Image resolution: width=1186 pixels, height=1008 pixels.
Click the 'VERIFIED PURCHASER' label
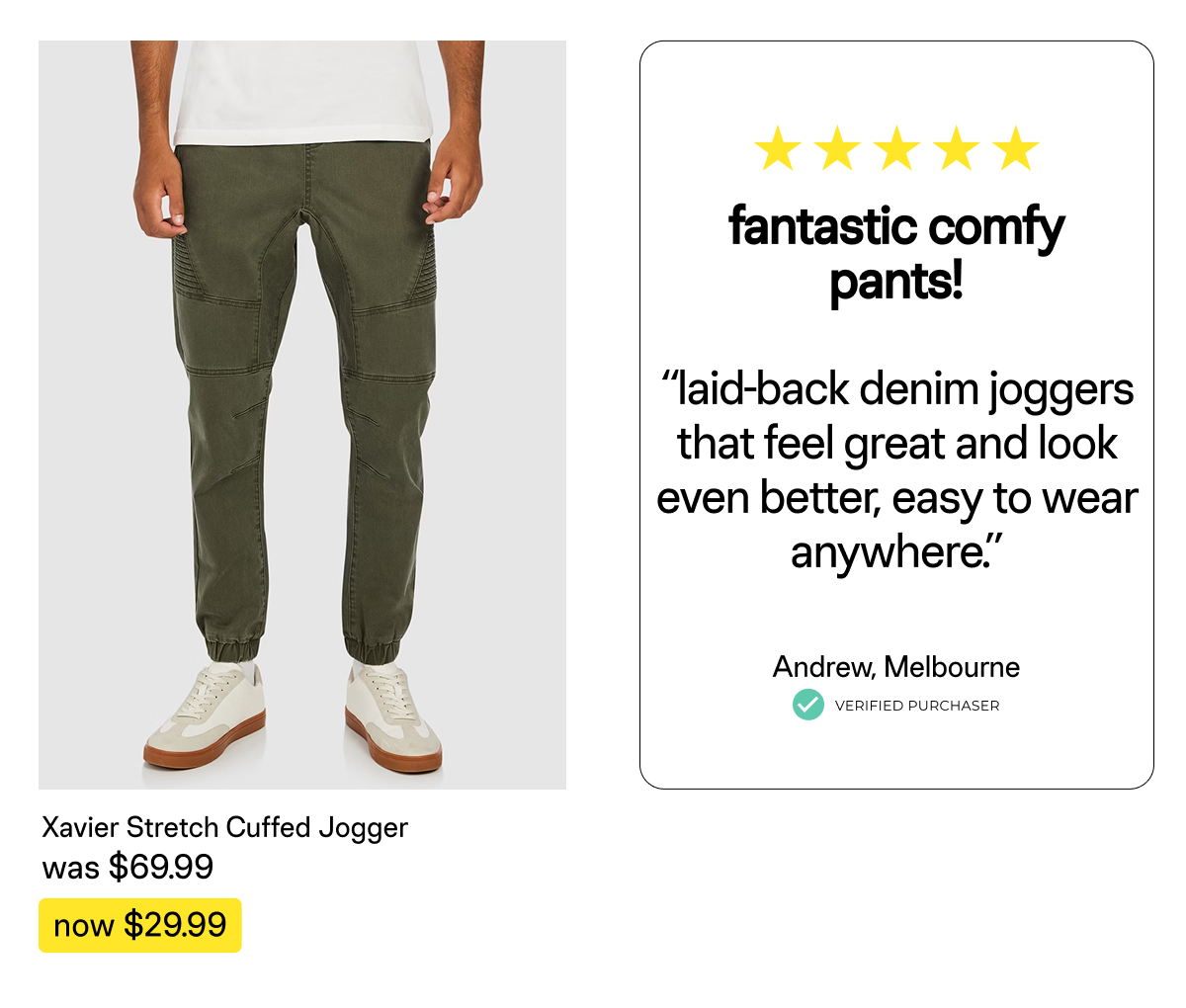click(917, 706)
